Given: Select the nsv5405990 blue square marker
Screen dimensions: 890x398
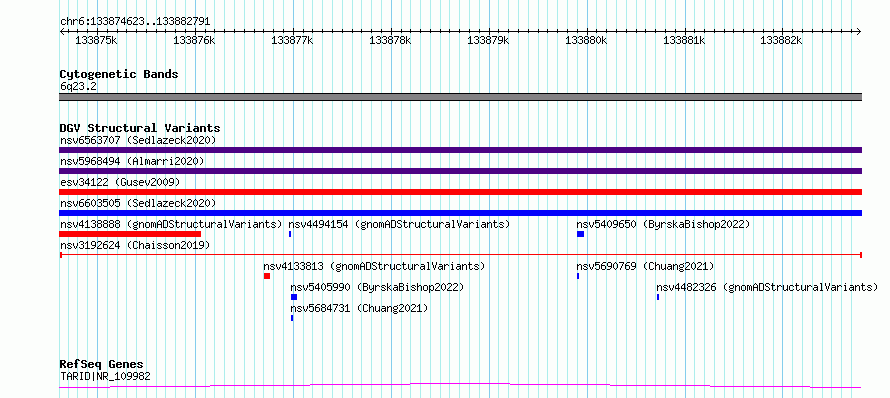Looking at the screenshot, I should (x=294, y=297).
